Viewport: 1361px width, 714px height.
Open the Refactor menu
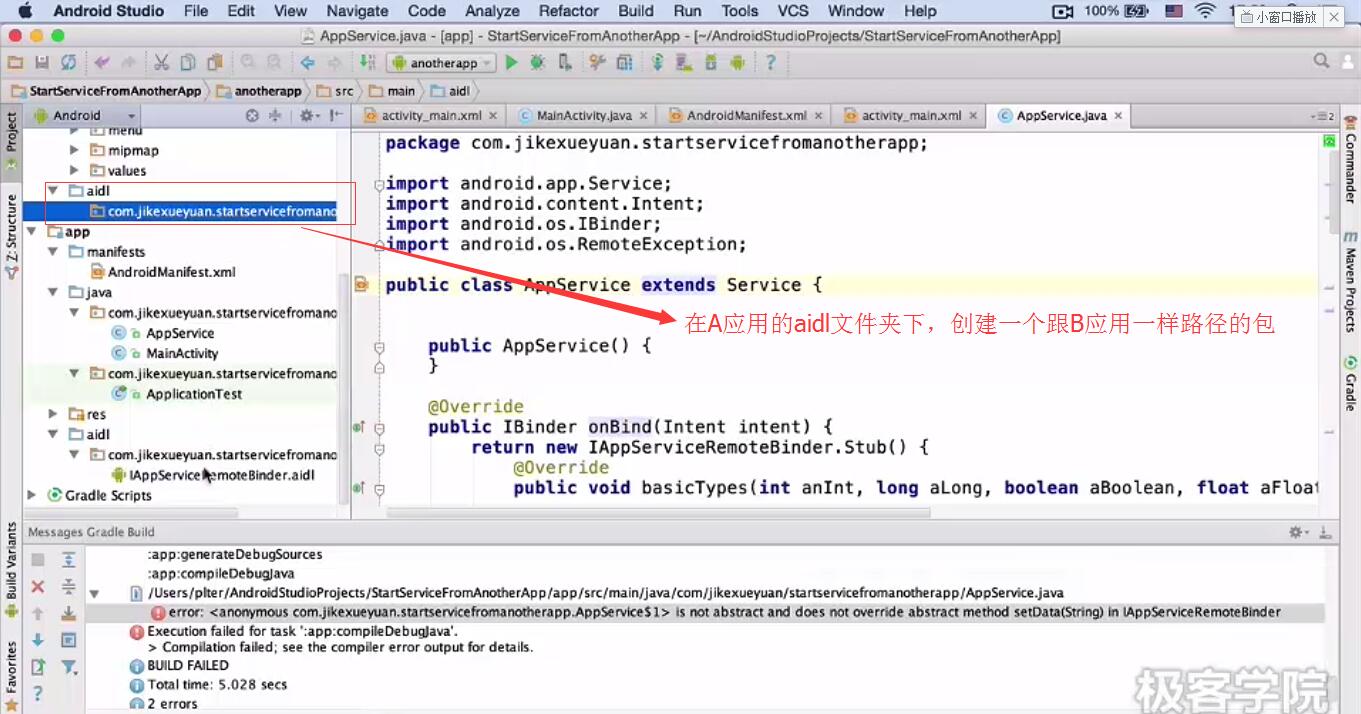pos(568,11)
